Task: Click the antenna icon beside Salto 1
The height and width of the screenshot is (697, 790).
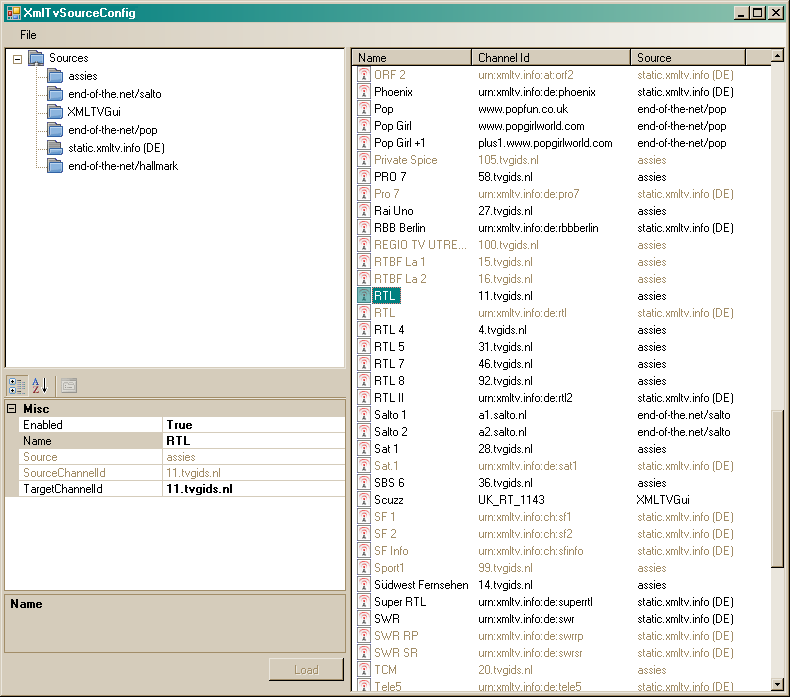Action: [364, 415]
